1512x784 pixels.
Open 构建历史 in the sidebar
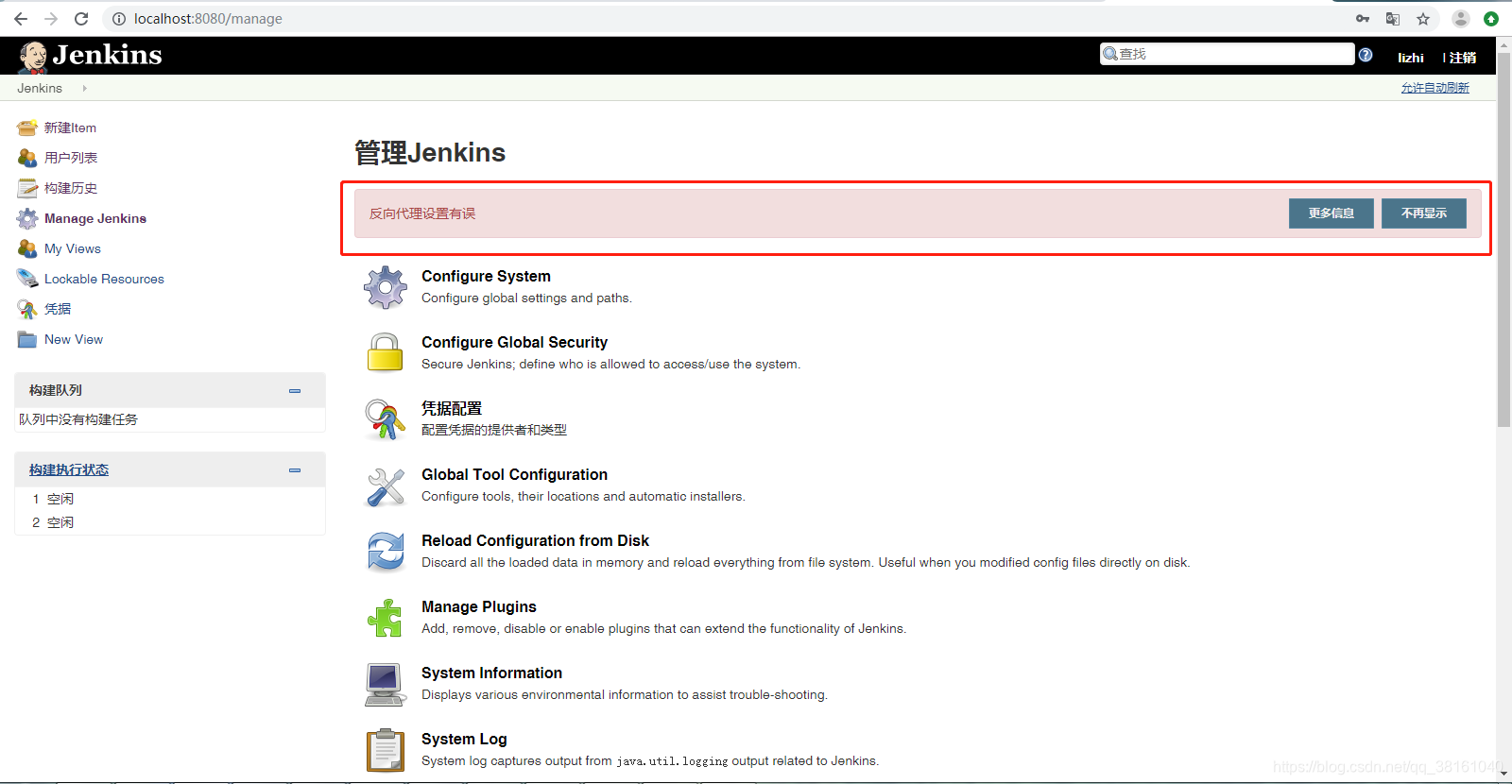(x=71, y=188)
